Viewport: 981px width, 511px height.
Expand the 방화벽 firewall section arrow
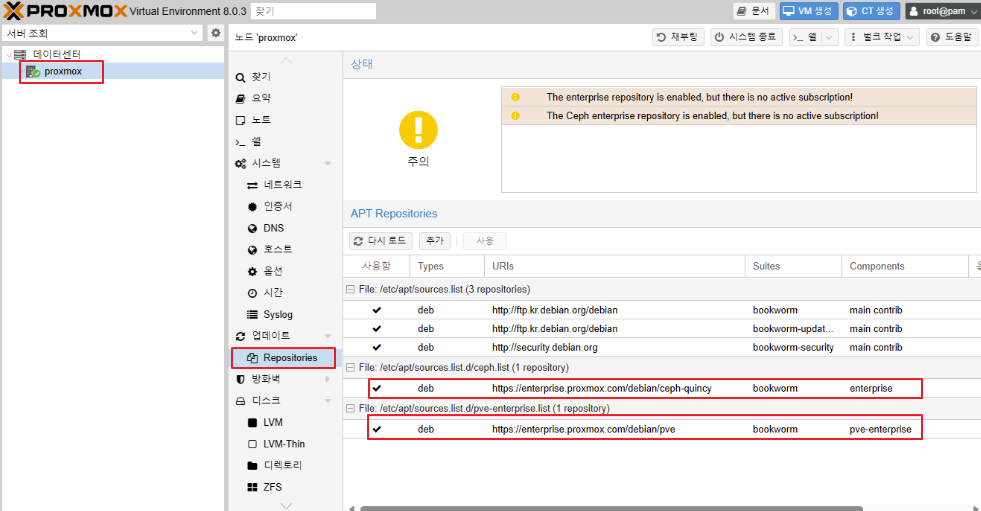pyautogui.click(x=327, y=379)
